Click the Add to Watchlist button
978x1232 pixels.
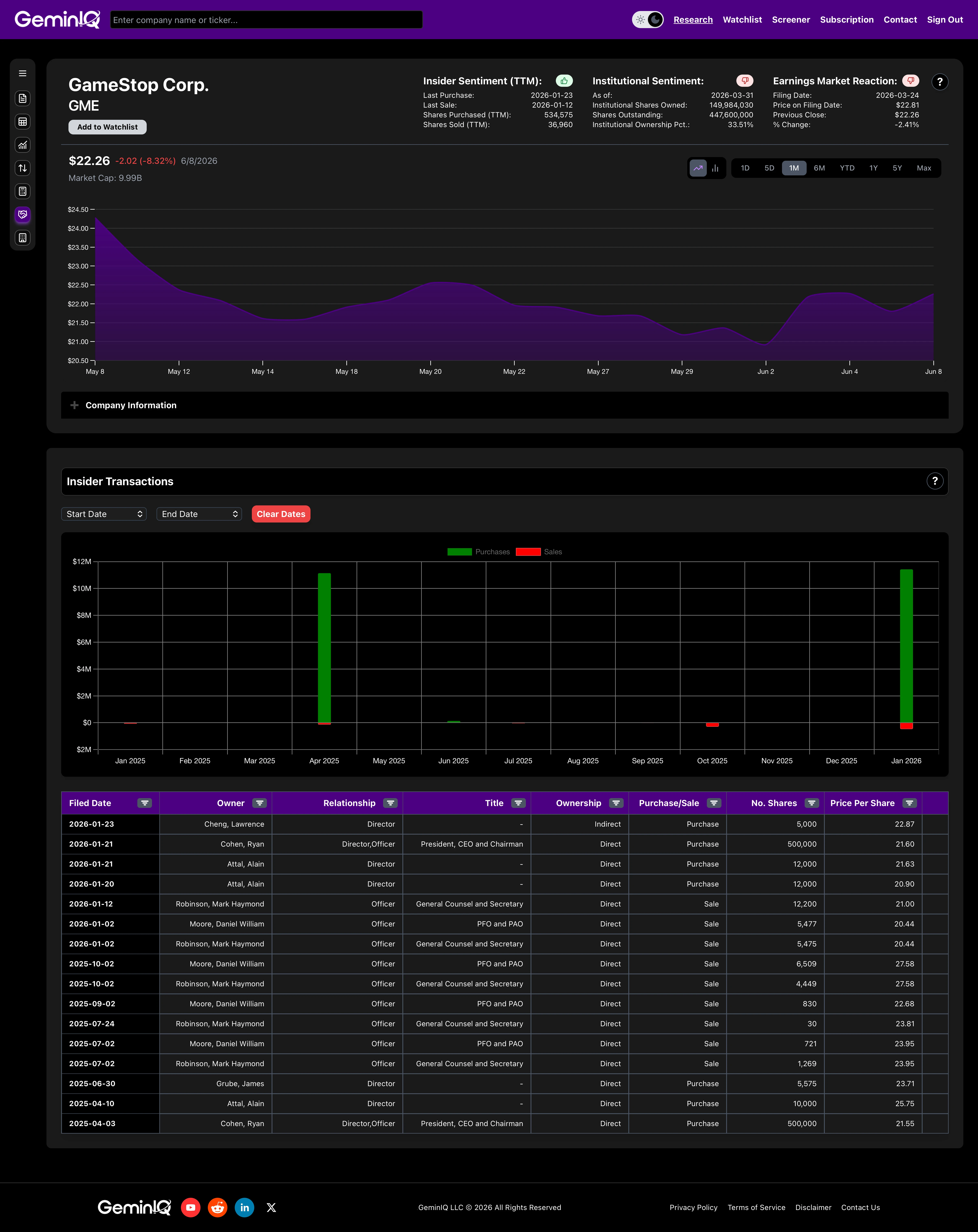click(x=107, y=127)
